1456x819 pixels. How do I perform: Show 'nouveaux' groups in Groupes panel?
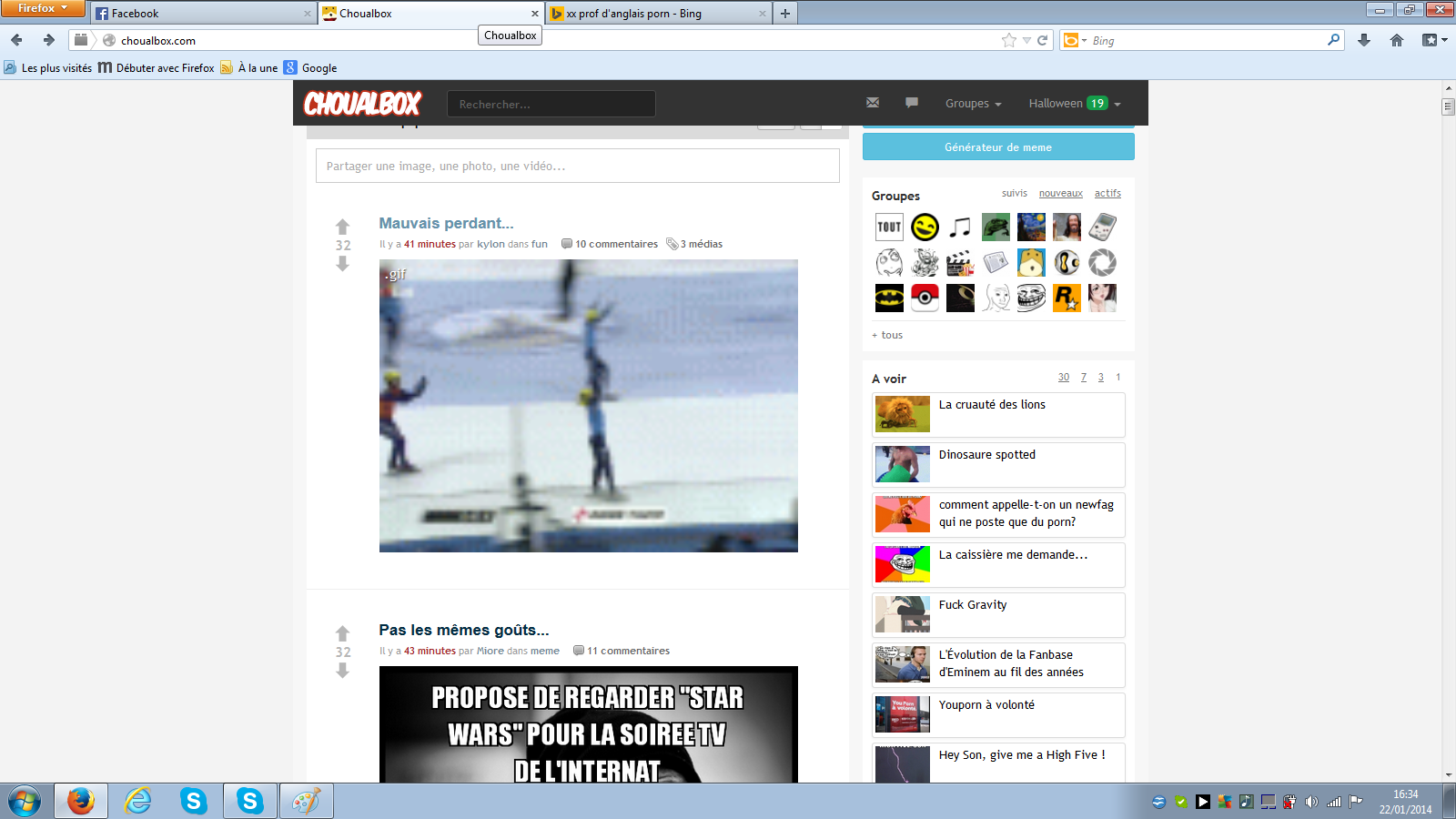point(1060,193)
